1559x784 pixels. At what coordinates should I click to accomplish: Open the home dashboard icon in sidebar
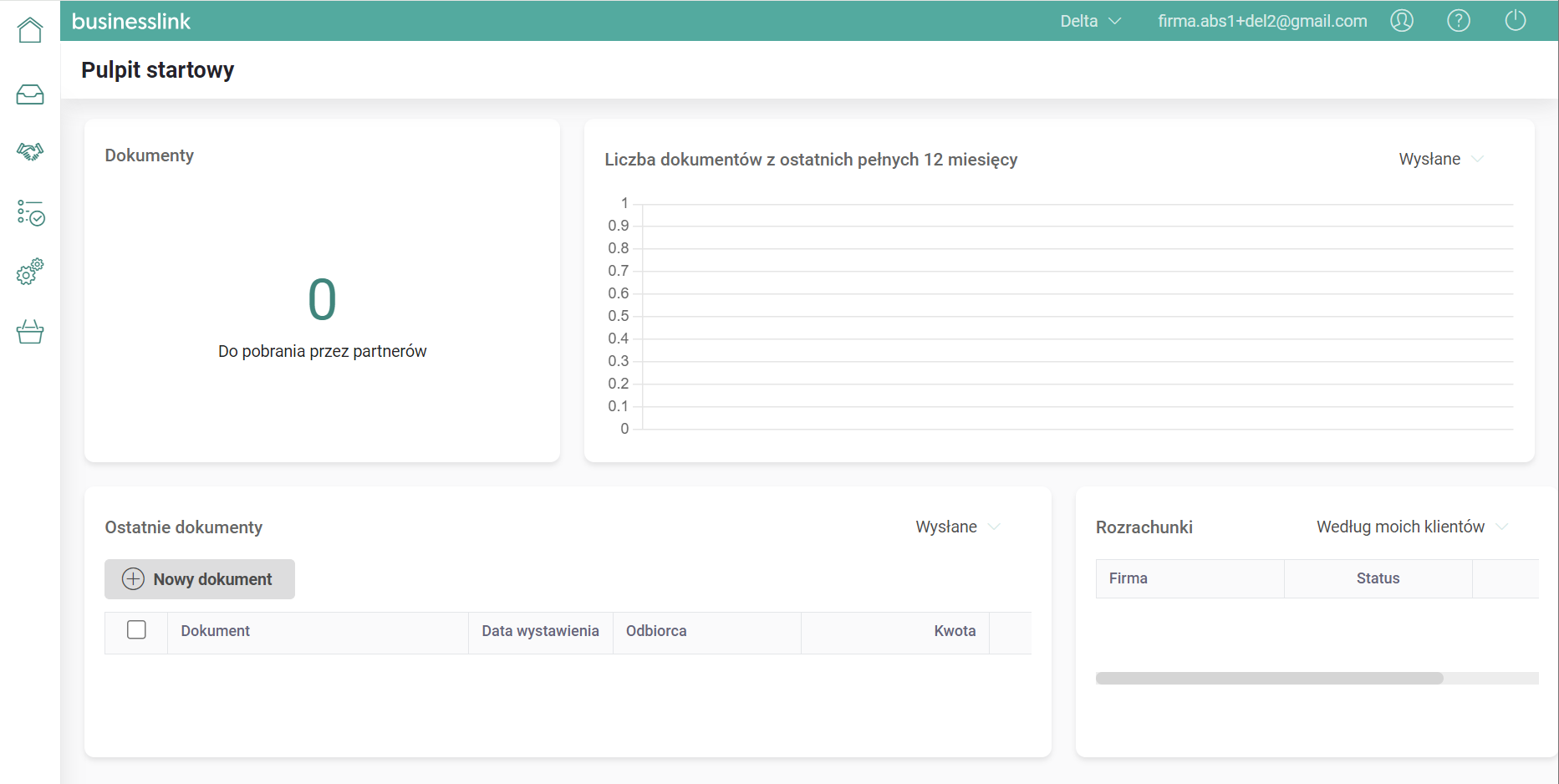pyautogui.click(x=30, y=30)
